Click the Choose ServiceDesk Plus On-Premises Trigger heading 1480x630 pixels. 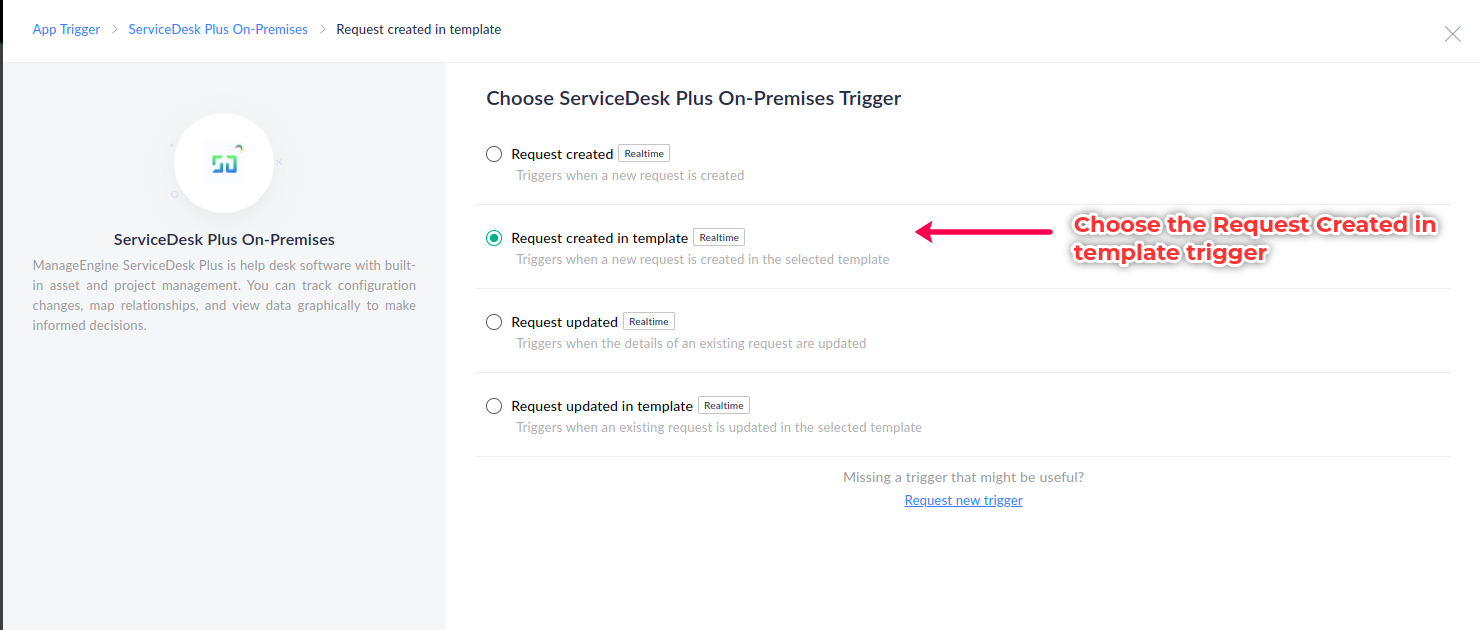point(693,98)
